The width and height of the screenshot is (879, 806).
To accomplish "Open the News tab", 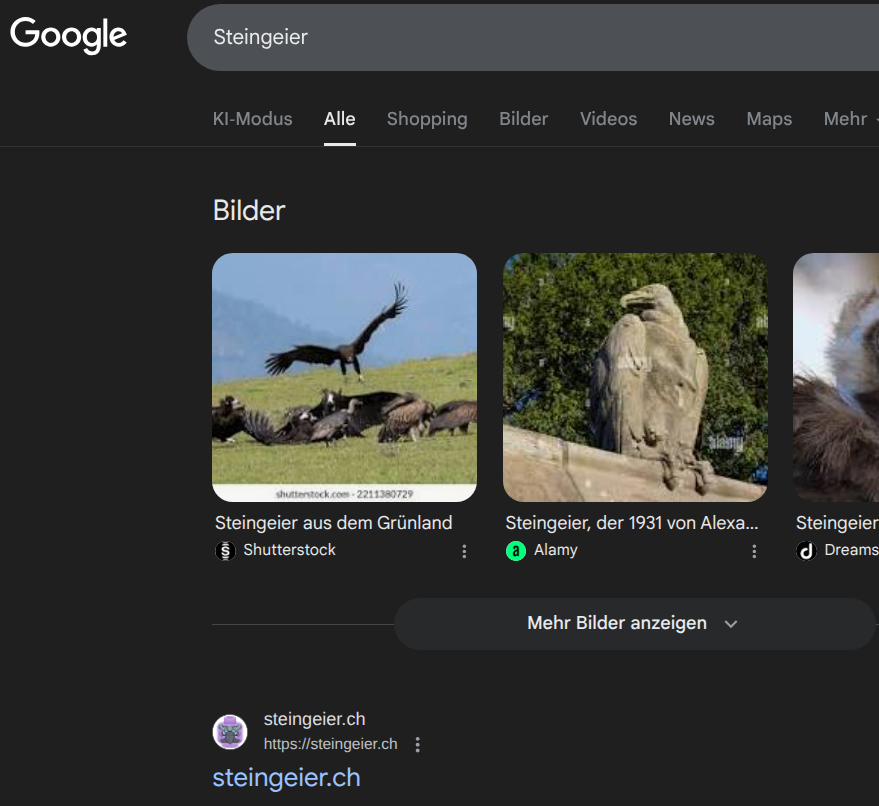I will pyautogui.click(x=691, y=119).
